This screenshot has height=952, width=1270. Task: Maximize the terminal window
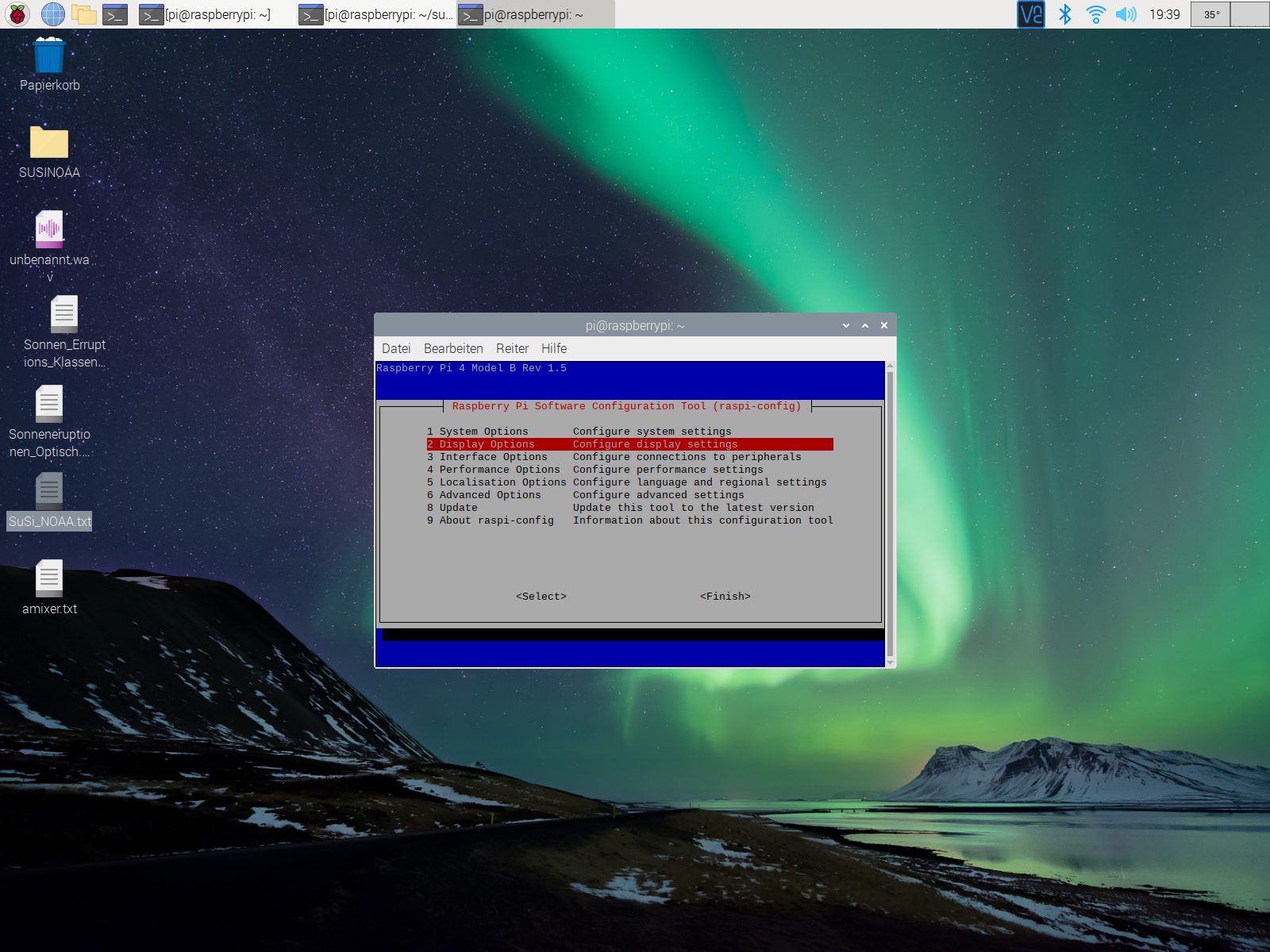pos(865,325)
